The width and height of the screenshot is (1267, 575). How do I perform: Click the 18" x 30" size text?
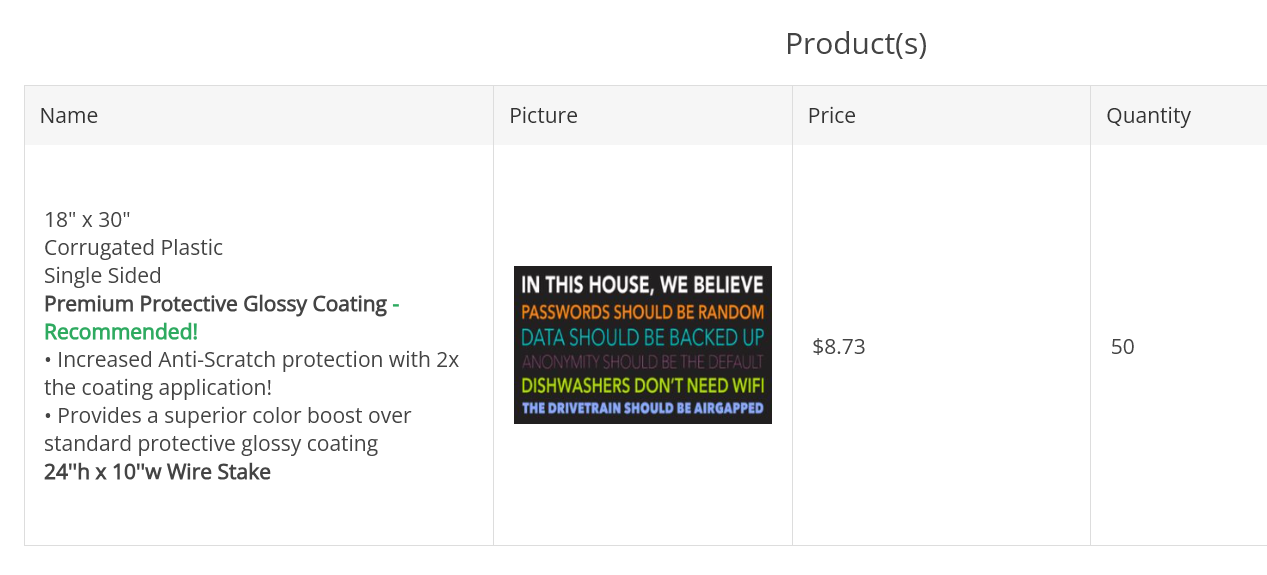point(87,219)
